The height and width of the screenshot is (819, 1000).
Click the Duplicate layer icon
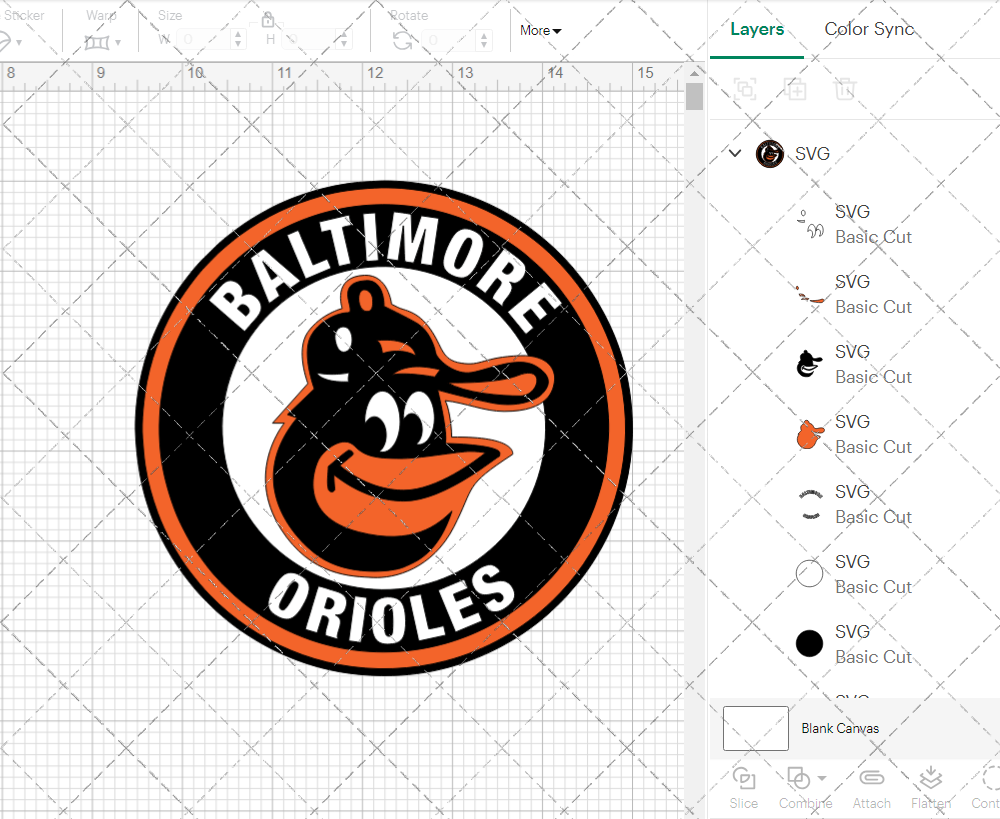point(795,89)
